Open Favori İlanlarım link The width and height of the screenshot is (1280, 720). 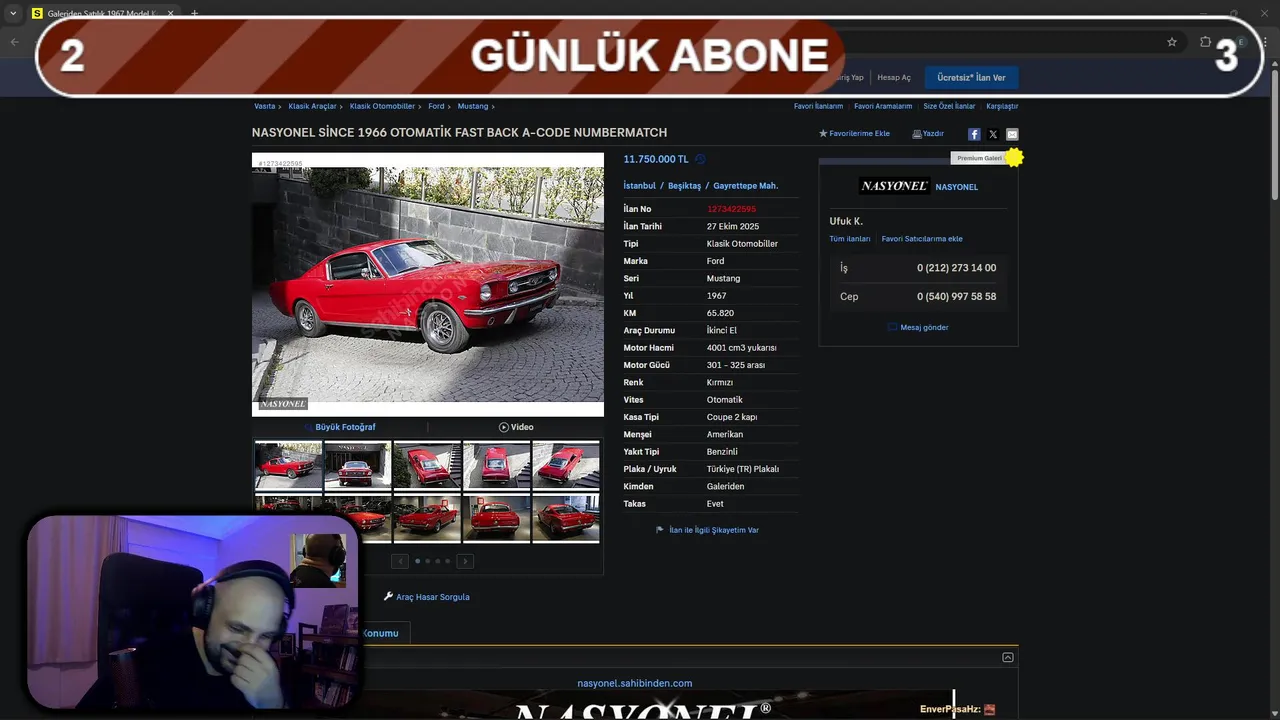818,106
